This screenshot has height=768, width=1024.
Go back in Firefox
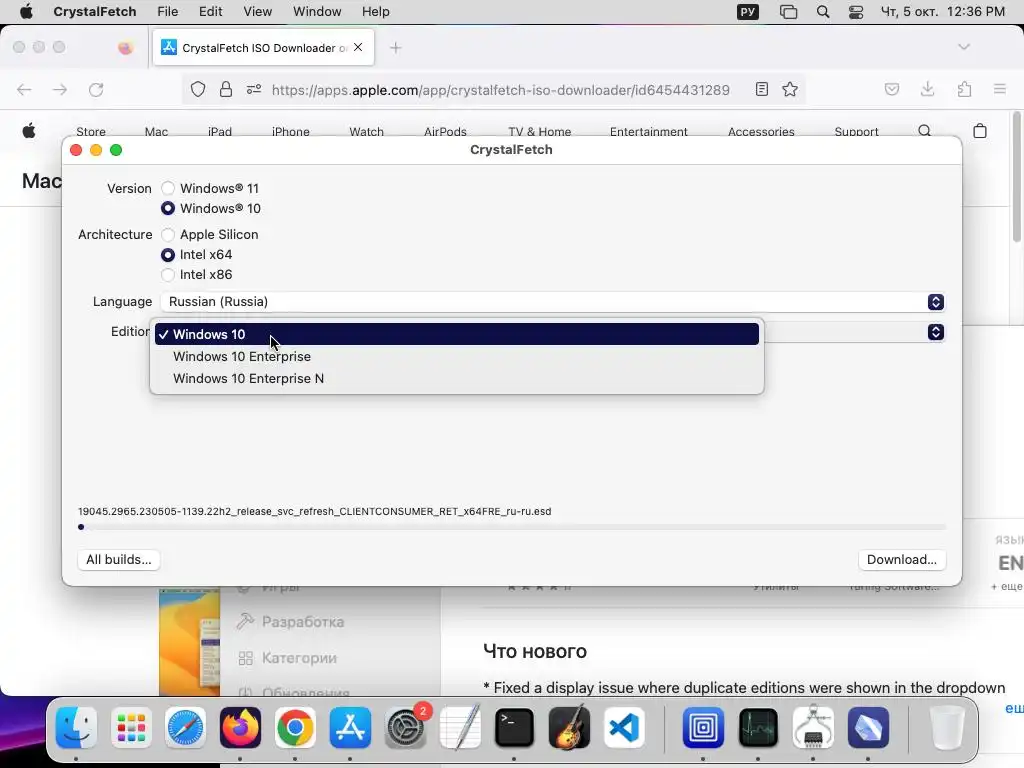24,89
